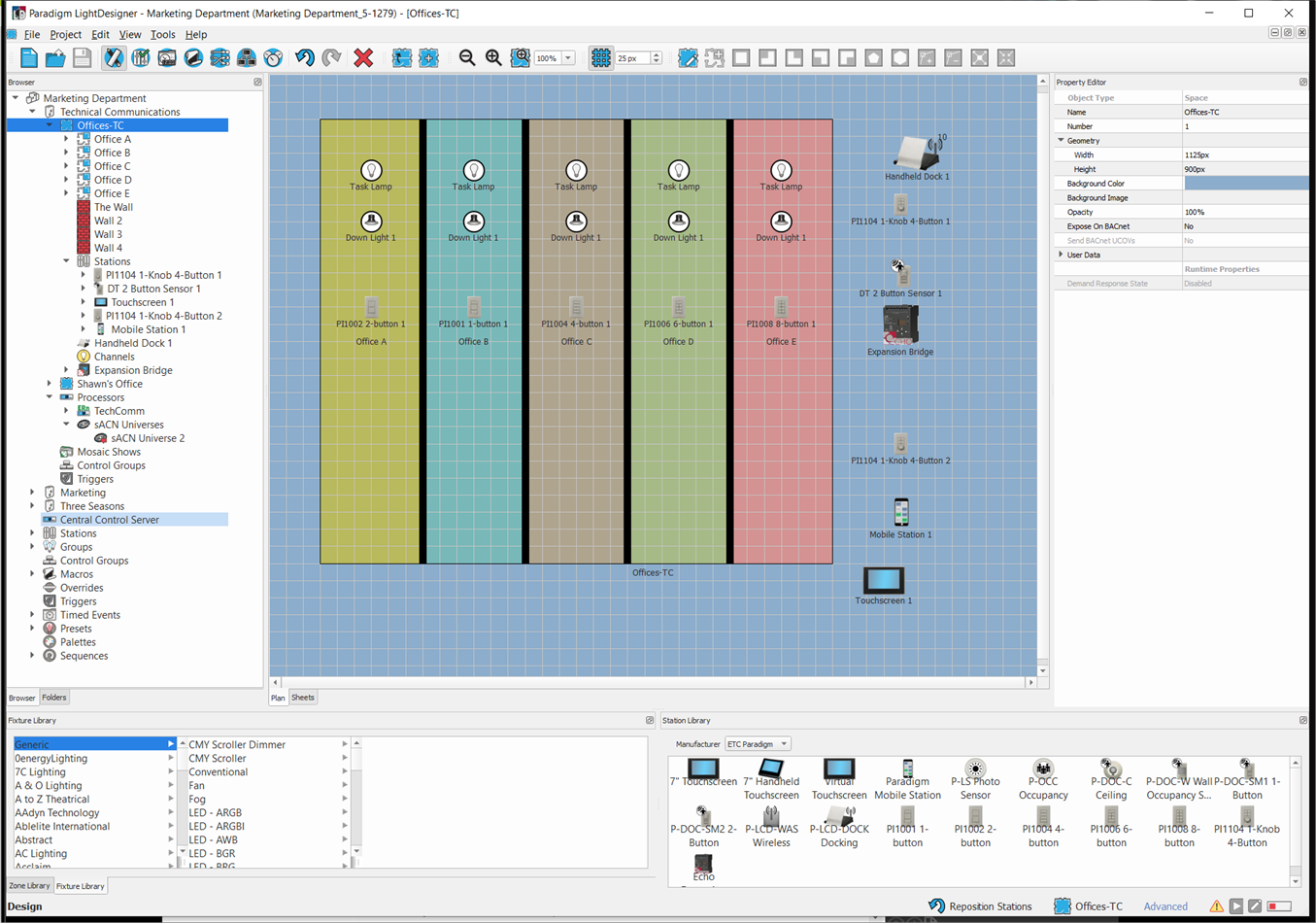Select Expansion Bridge on plan
The image size is (1316, 923).
click(x=900, y=325)
